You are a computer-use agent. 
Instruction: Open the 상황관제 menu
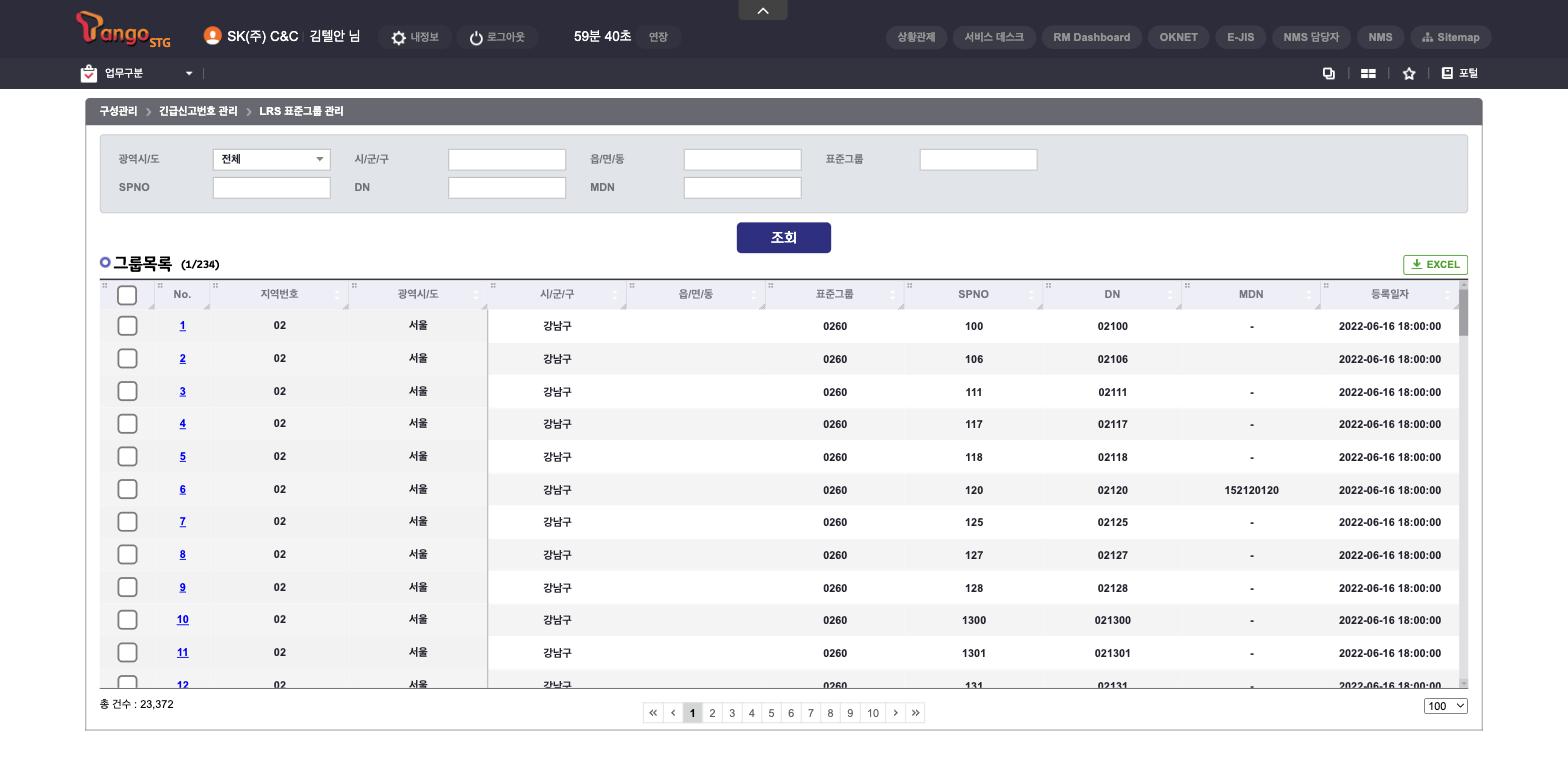click(x=916, y=37)
